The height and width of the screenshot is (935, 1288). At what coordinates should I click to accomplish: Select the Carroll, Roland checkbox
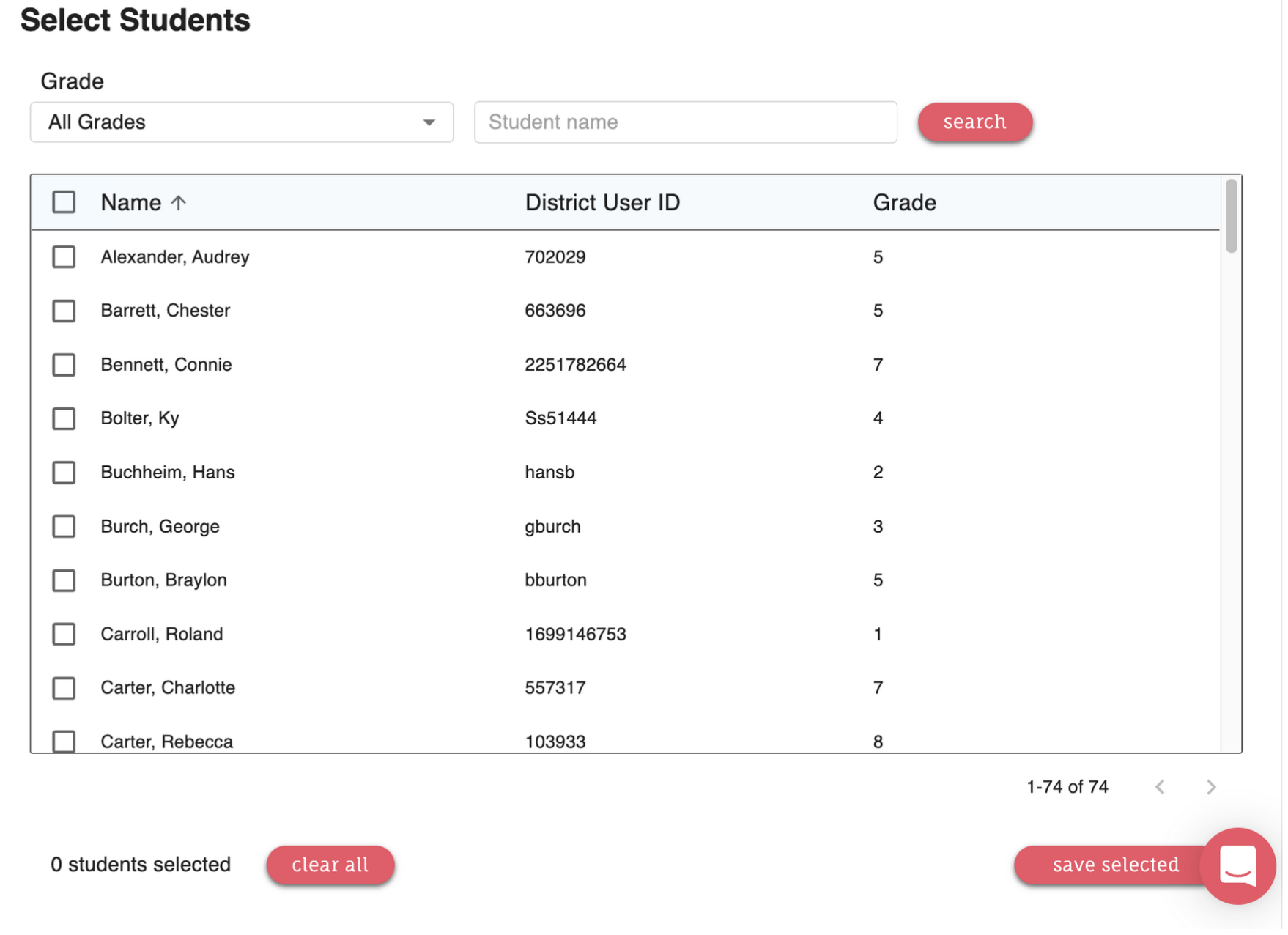click(x=64, y=636)
